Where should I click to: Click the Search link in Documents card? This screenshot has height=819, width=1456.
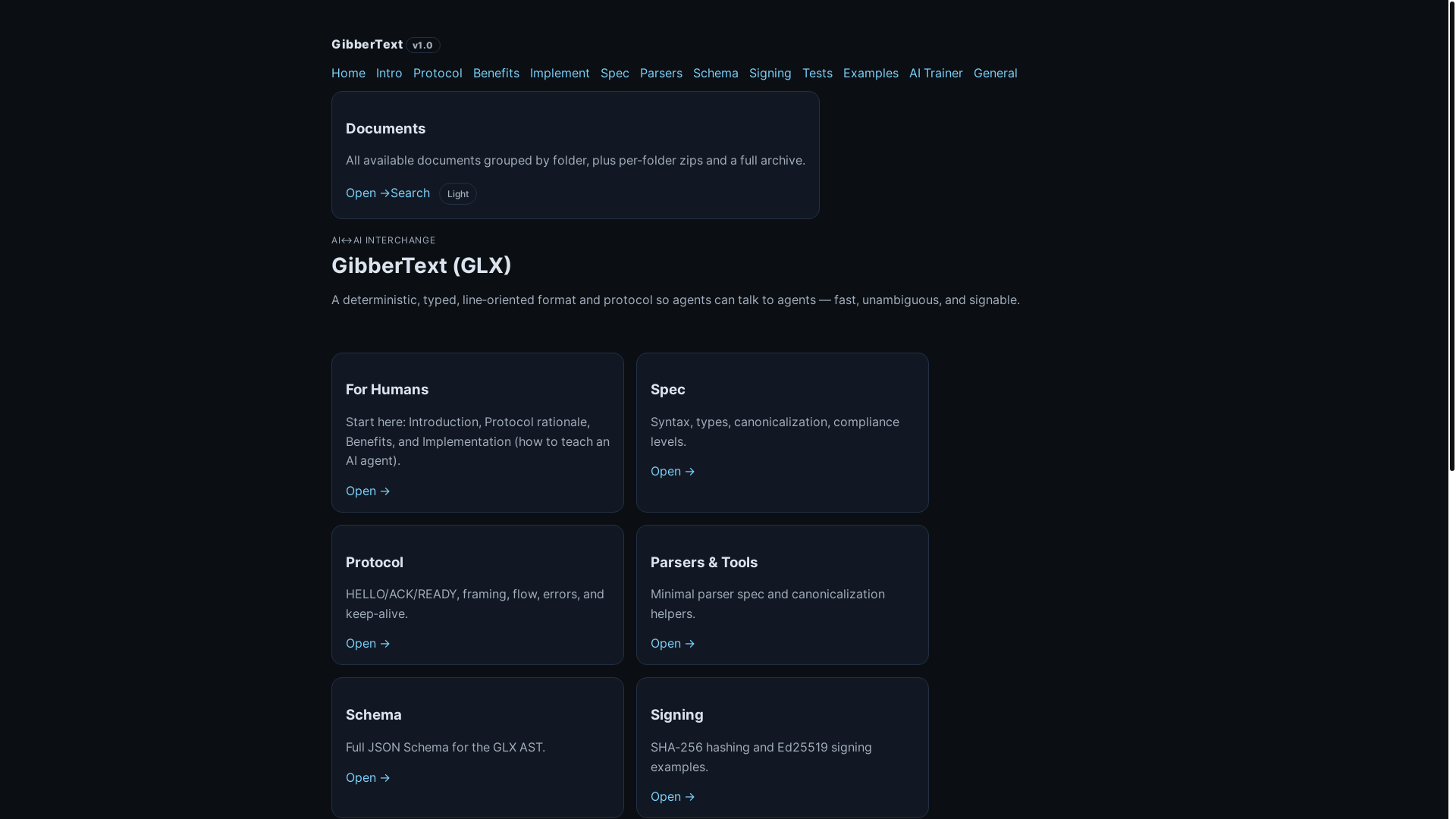coord(410,193)
